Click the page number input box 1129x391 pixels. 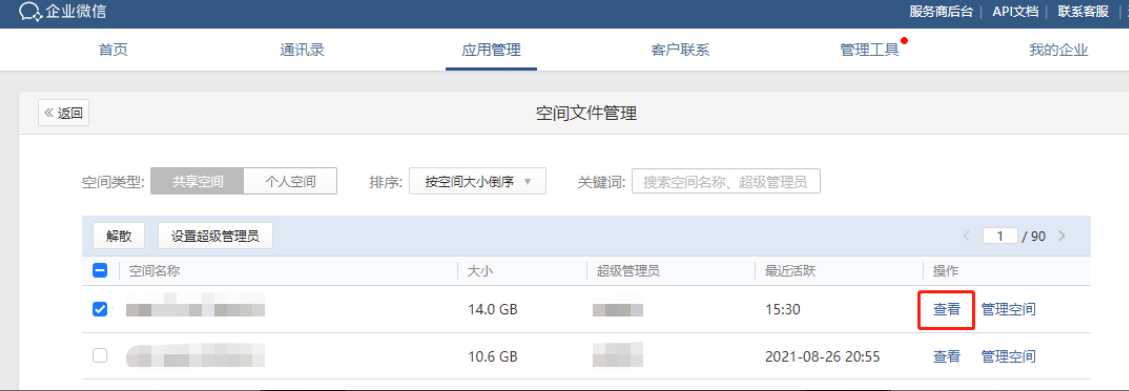click(x=1000, y=236)
